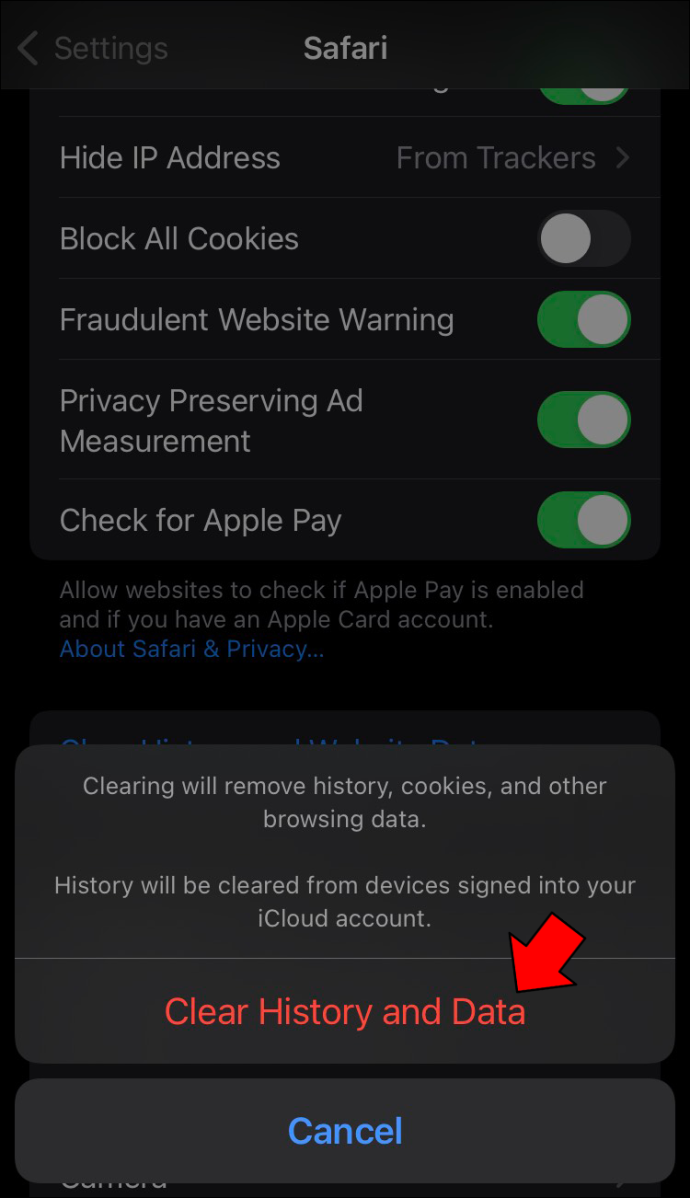Open the Hide IP Address row chevron
Image resolution: width=690 pixels, height=1198 pixels.
pyautogui.click(x=623, y=158)
